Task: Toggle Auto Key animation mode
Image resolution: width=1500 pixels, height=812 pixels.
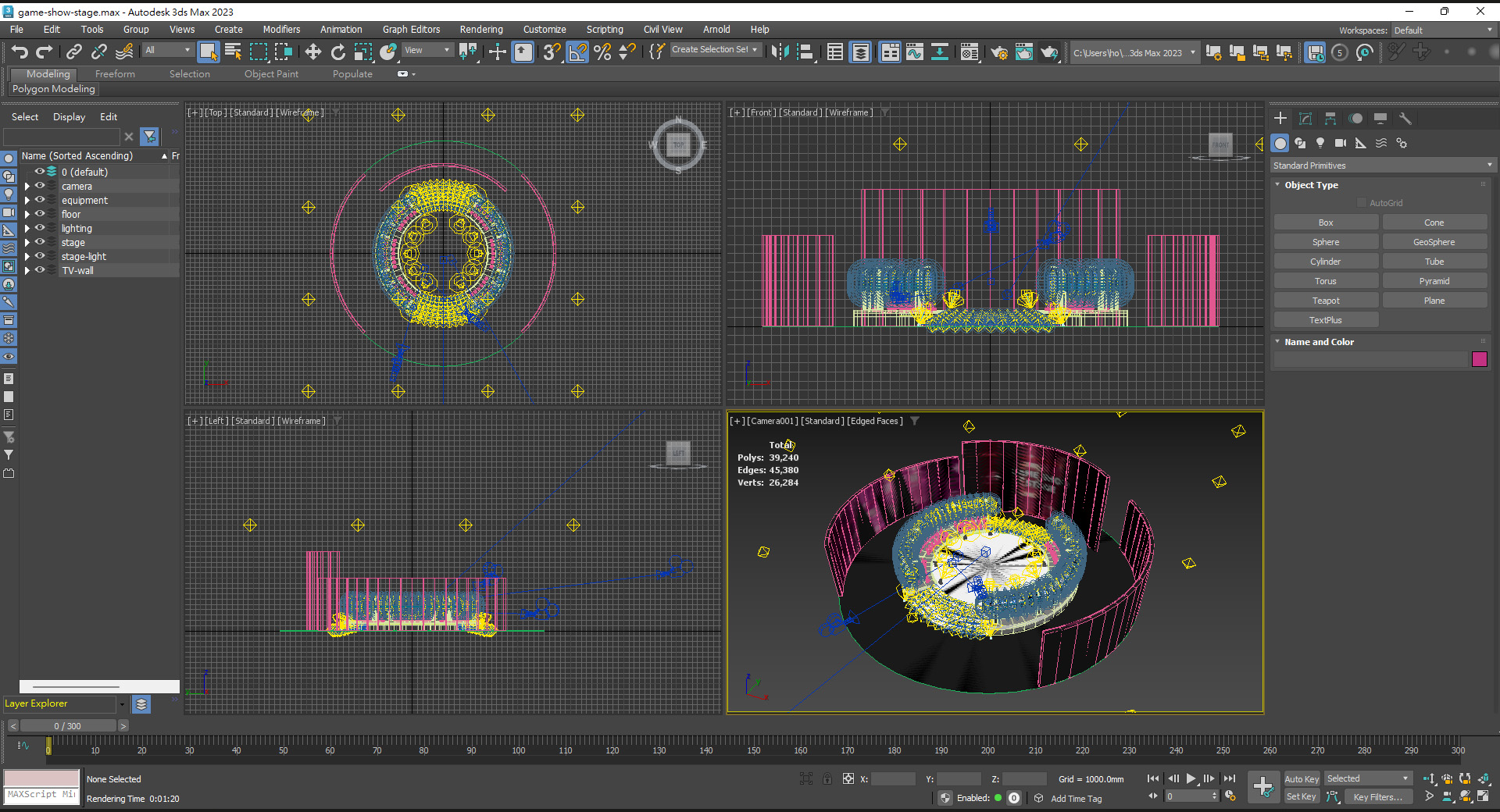Action: (1301, 778)
